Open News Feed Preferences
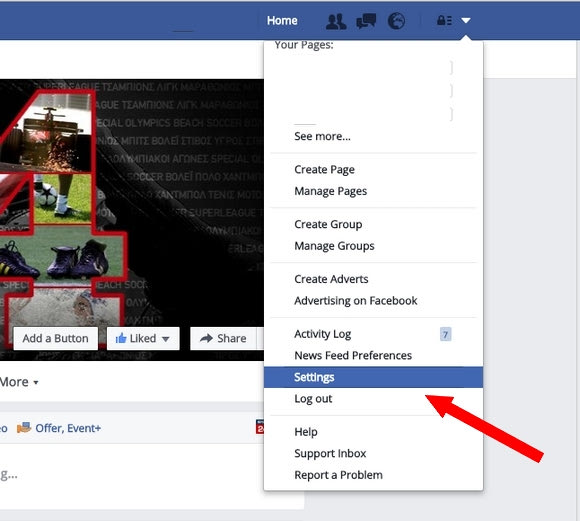The image size is (580, 521). [353, 355]
